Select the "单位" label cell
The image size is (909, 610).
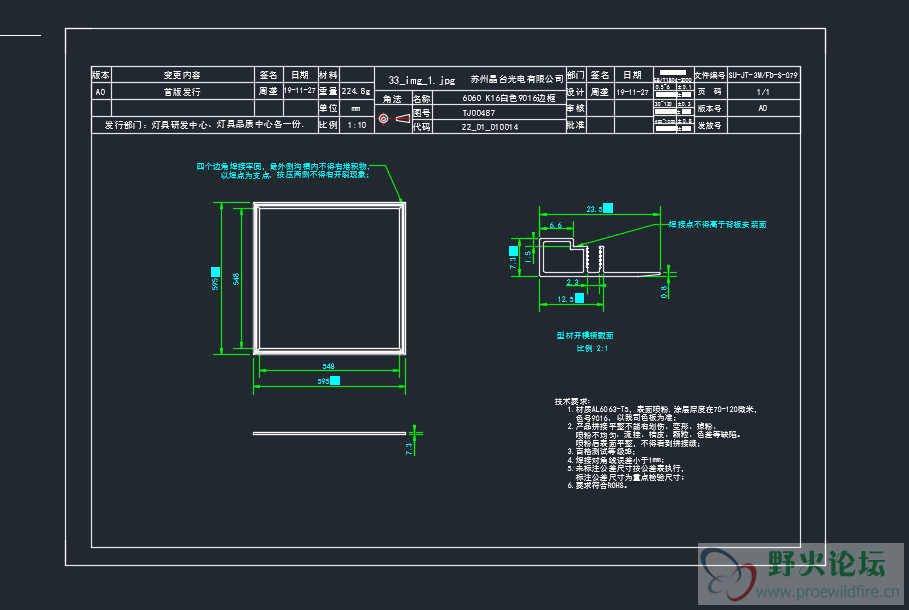tap(328, 108)
